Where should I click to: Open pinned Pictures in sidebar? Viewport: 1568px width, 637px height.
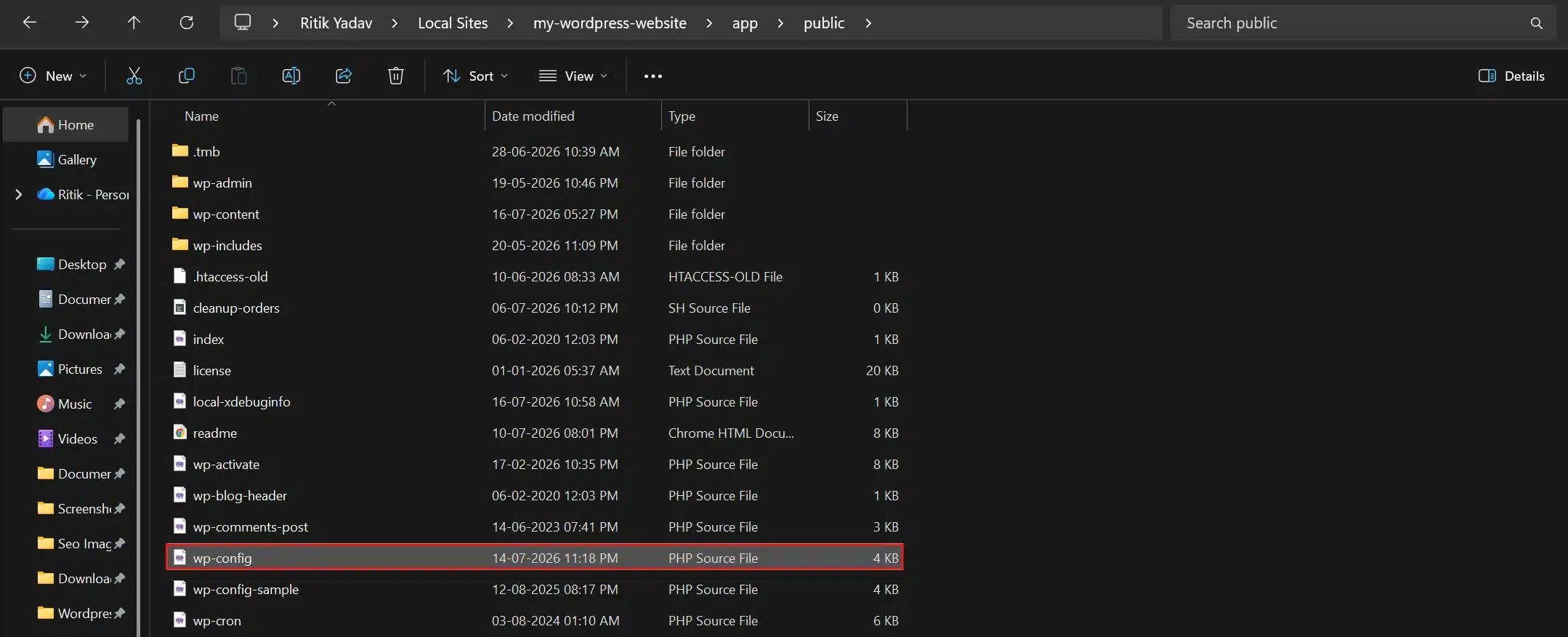71,369
